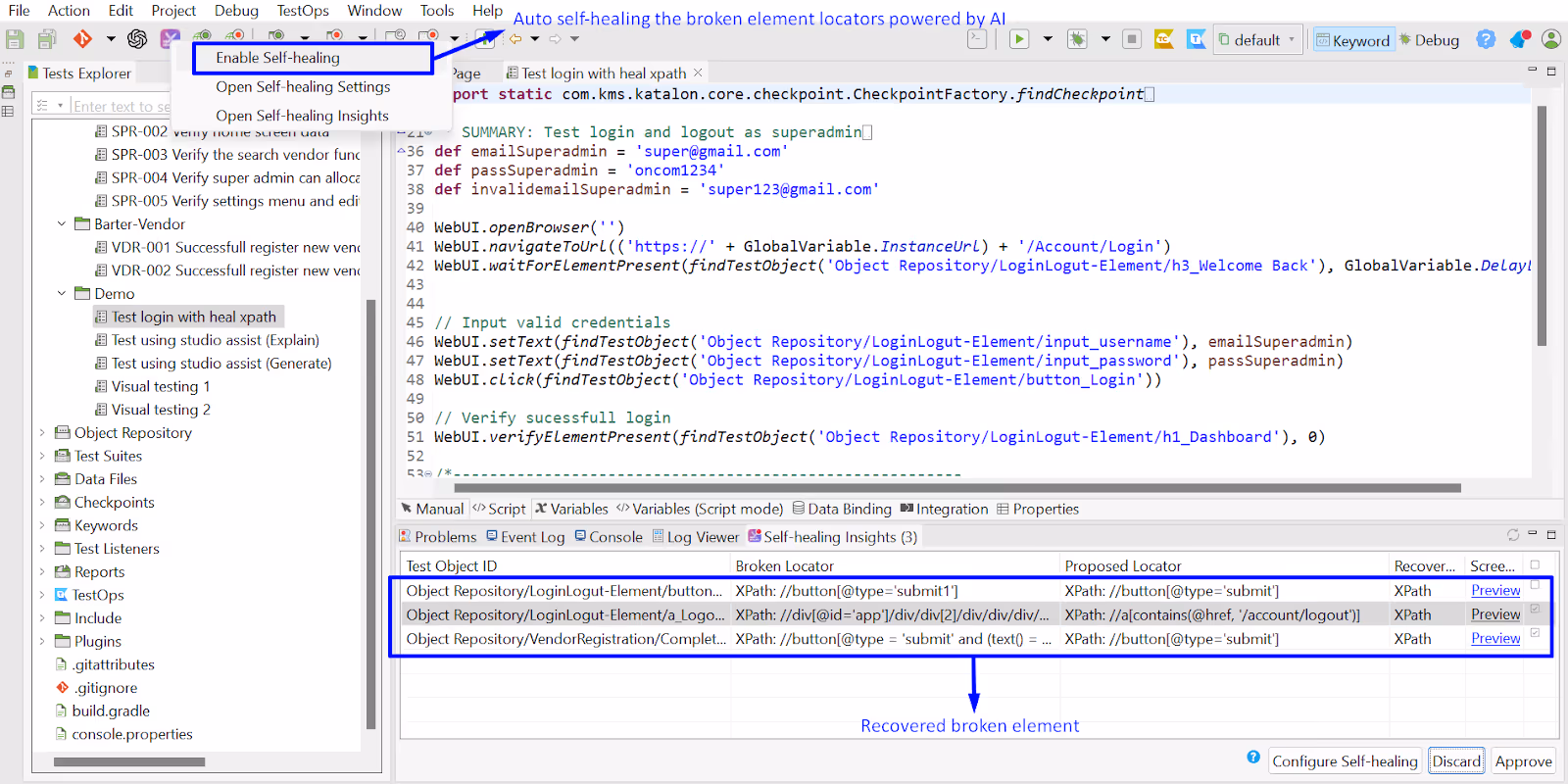Switch to Keyword perspective button
The height and width of the screenshot is (784, 1568).
coord(1352,40)
